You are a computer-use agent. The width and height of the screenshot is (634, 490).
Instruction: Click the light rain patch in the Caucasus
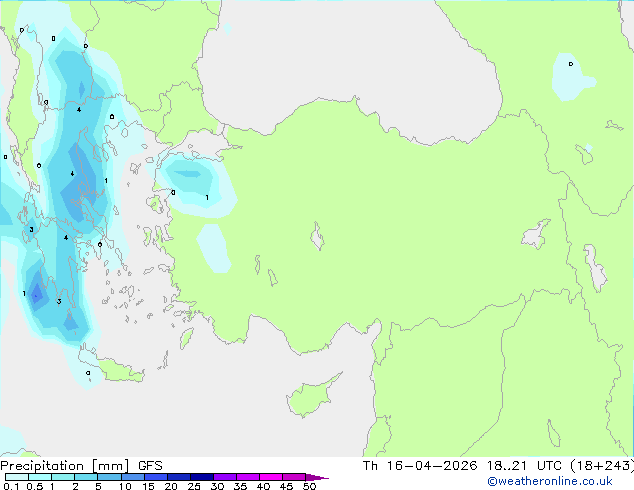pos(571,78)
